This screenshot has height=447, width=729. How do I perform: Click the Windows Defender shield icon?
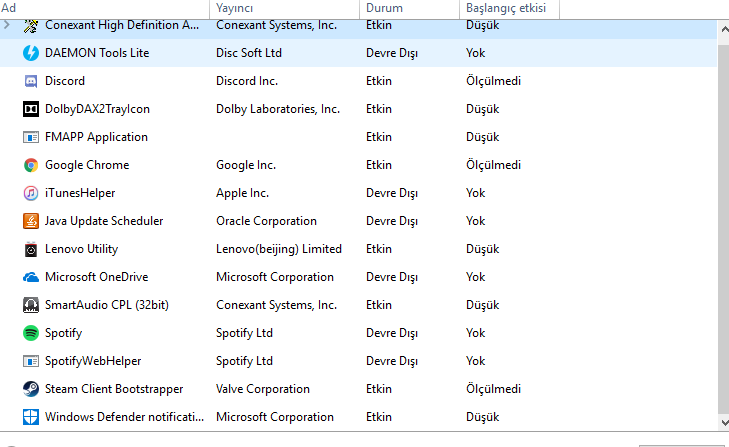(x=30, y=417)
